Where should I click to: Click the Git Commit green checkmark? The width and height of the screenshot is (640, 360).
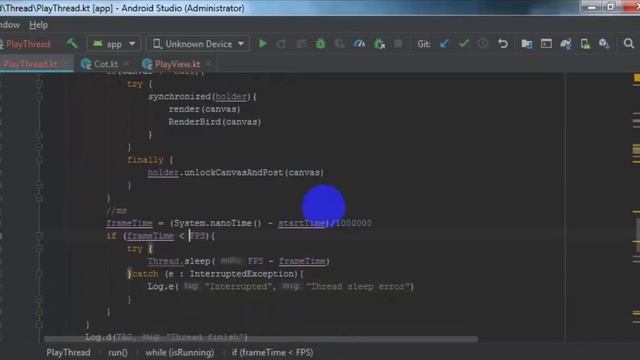(464, 43)
